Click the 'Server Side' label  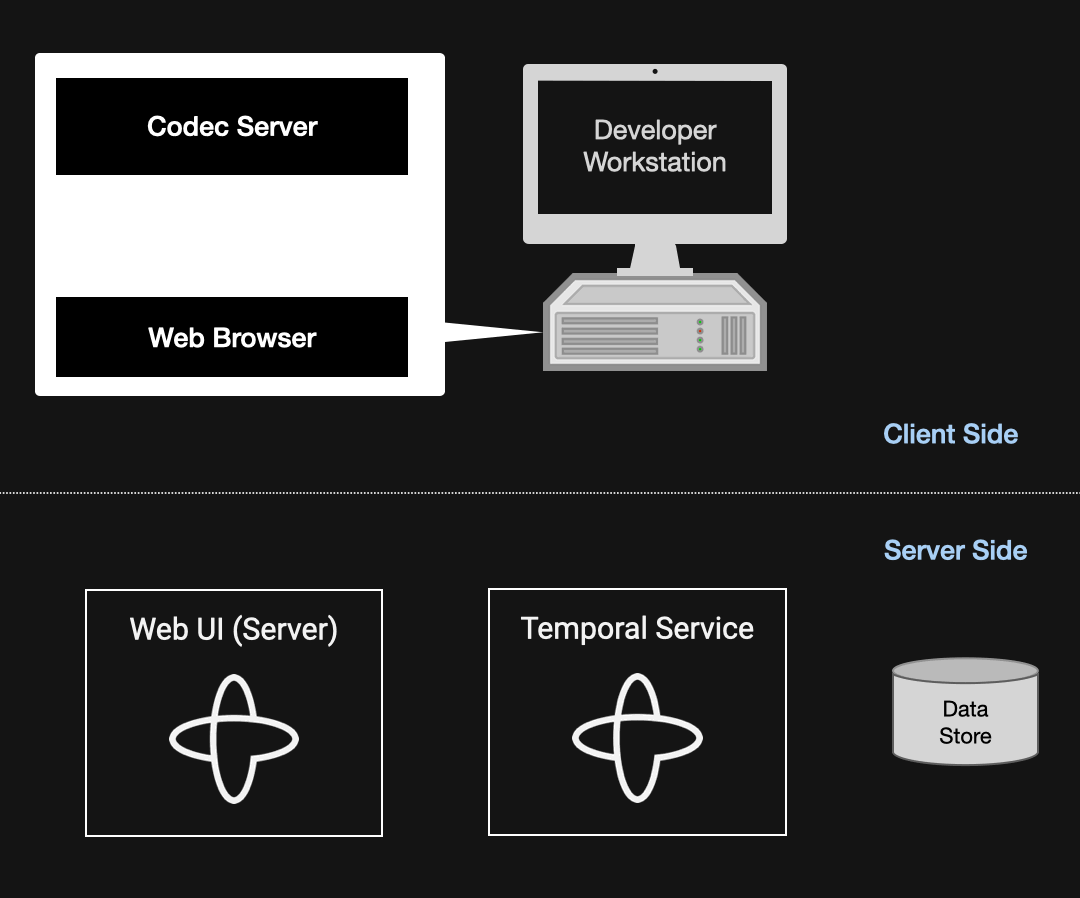pyautogui.click(x=955, y=551)
